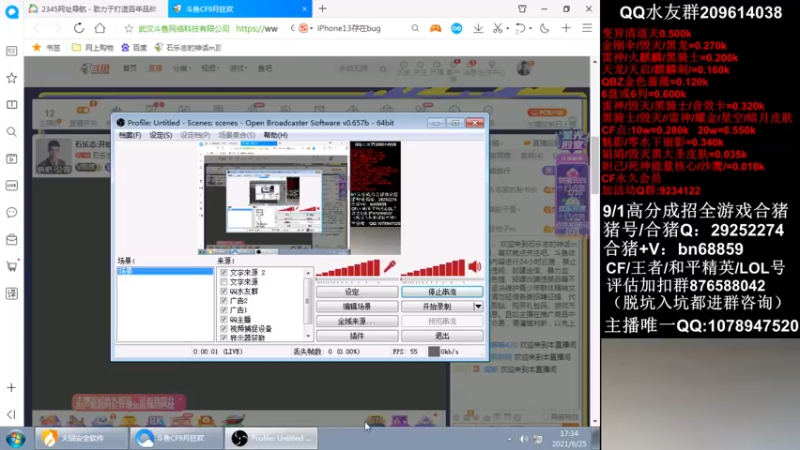Add a sidebar app with the plus icon
800x450 pixels.
[11, 388]
